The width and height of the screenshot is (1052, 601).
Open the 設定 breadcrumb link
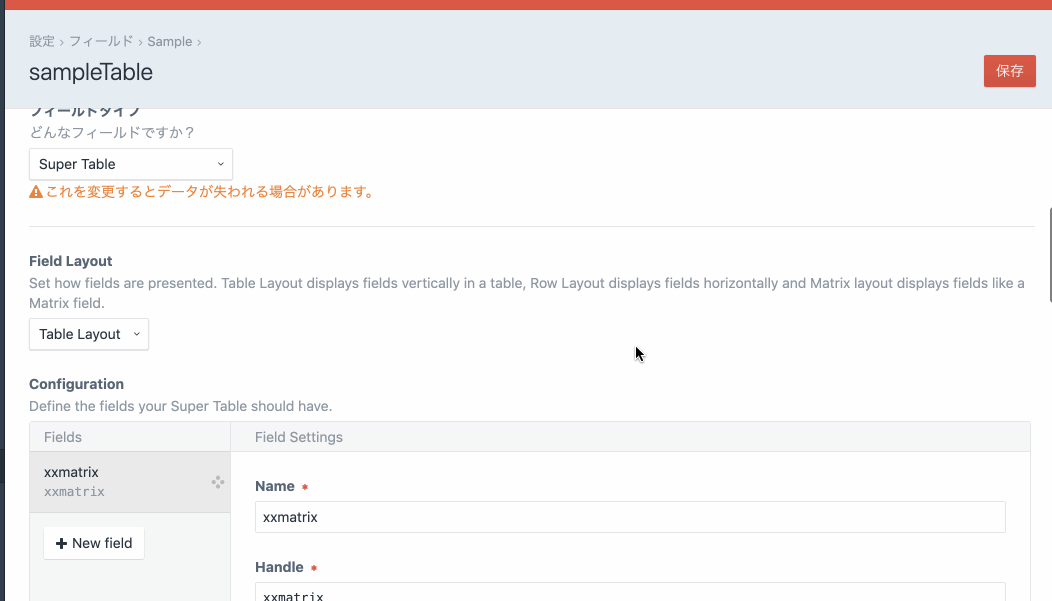tap(42, 41)
